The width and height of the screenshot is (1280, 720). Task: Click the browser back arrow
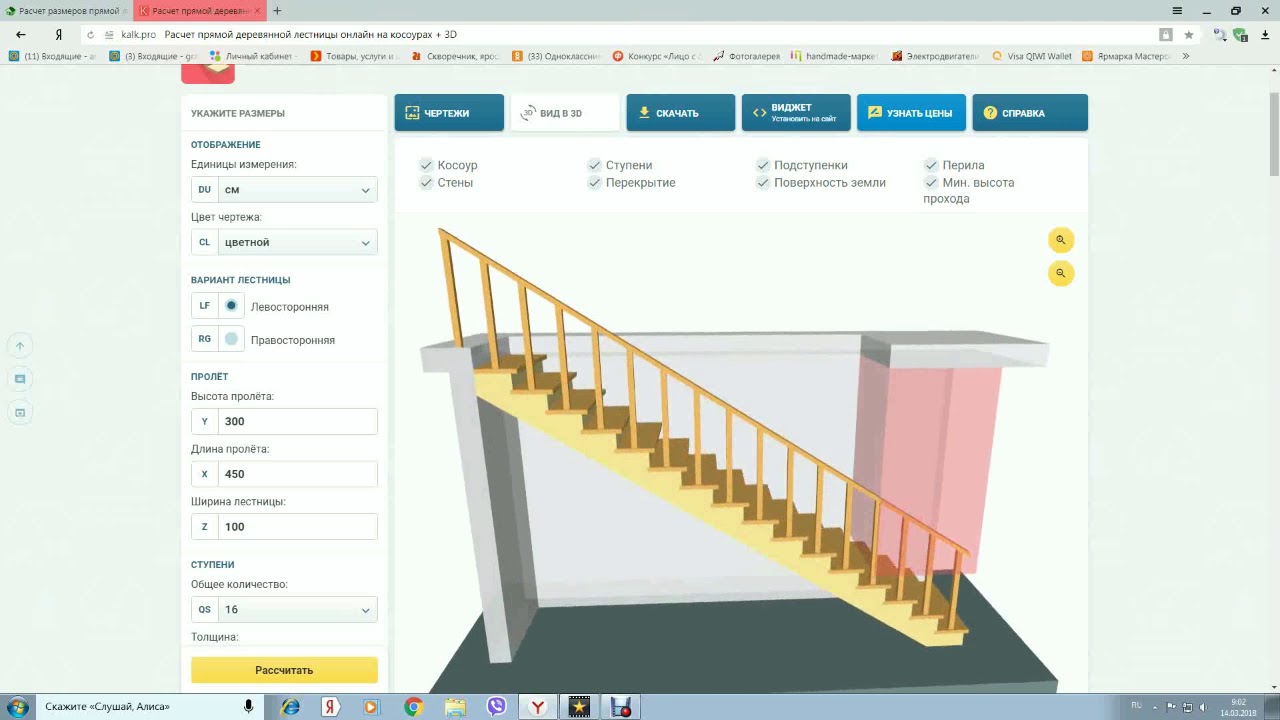[21, 35]
